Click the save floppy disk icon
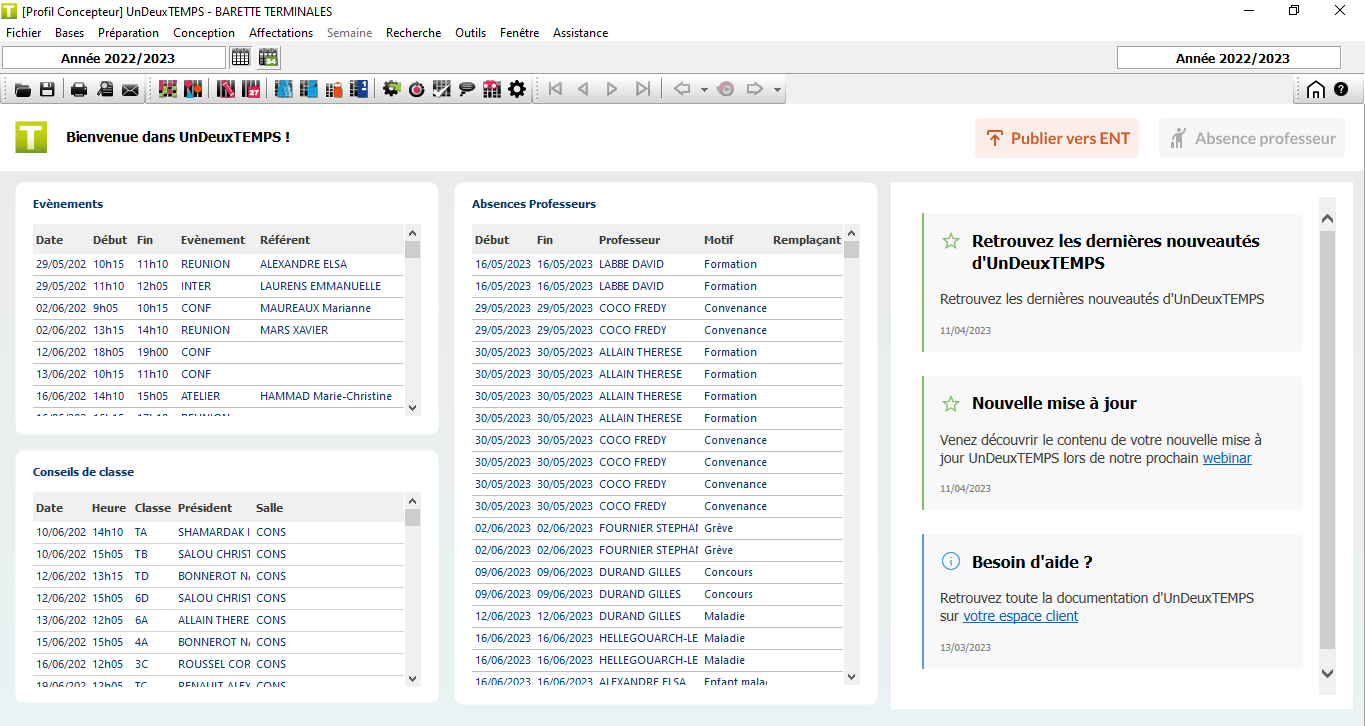 click(x=47, y=90)
